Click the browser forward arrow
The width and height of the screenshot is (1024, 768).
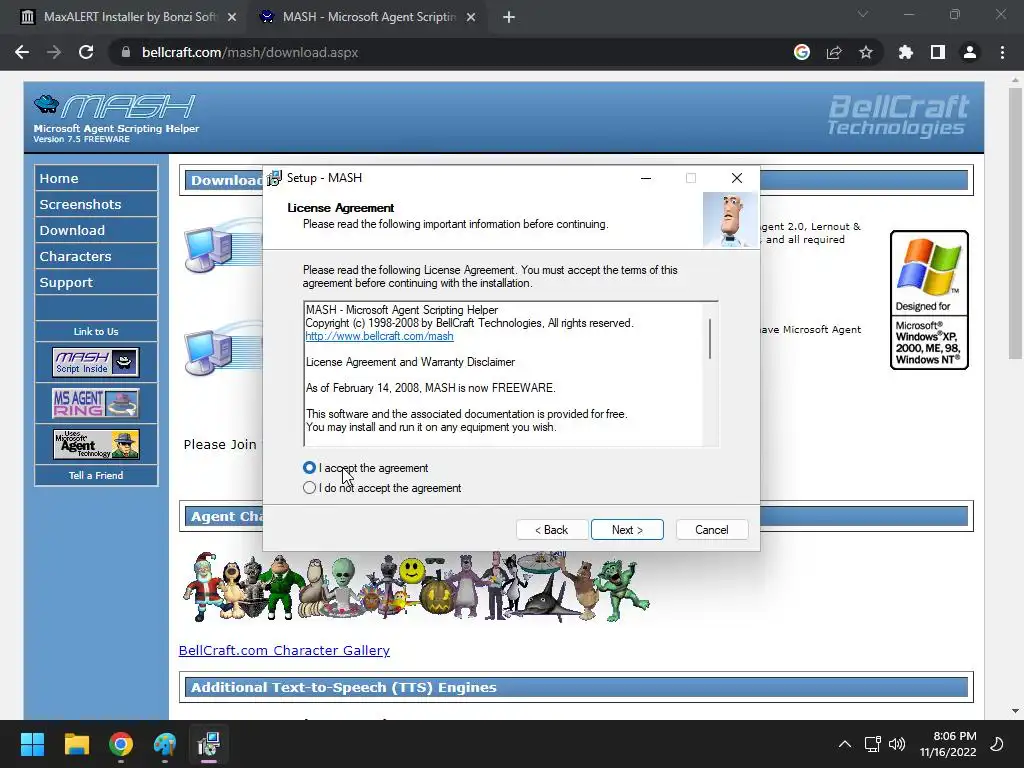tap(54, 52)
